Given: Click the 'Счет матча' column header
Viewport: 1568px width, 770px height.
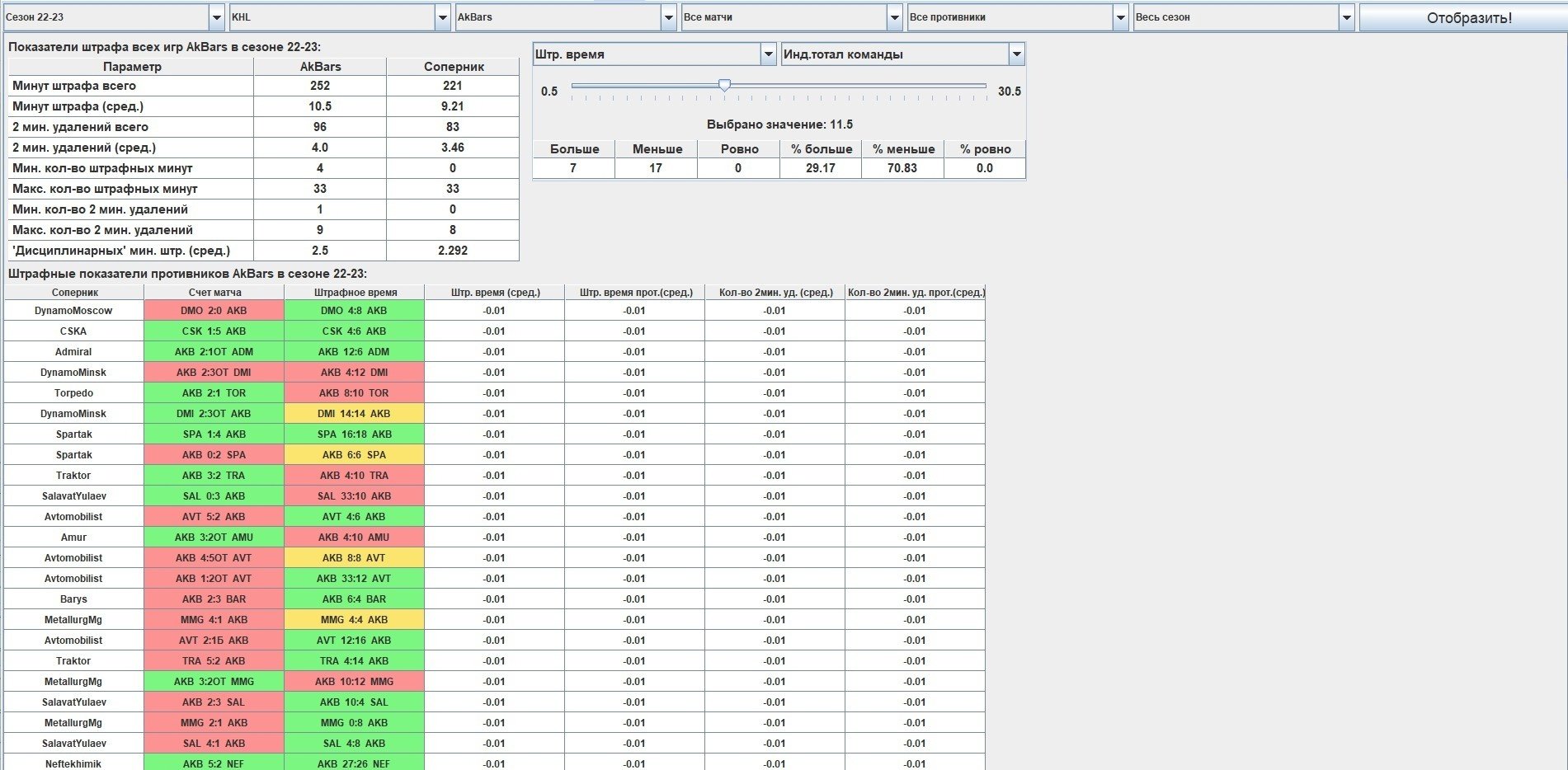Looking at the screenshot, I should pyautogui.click(x=214, y=293).
